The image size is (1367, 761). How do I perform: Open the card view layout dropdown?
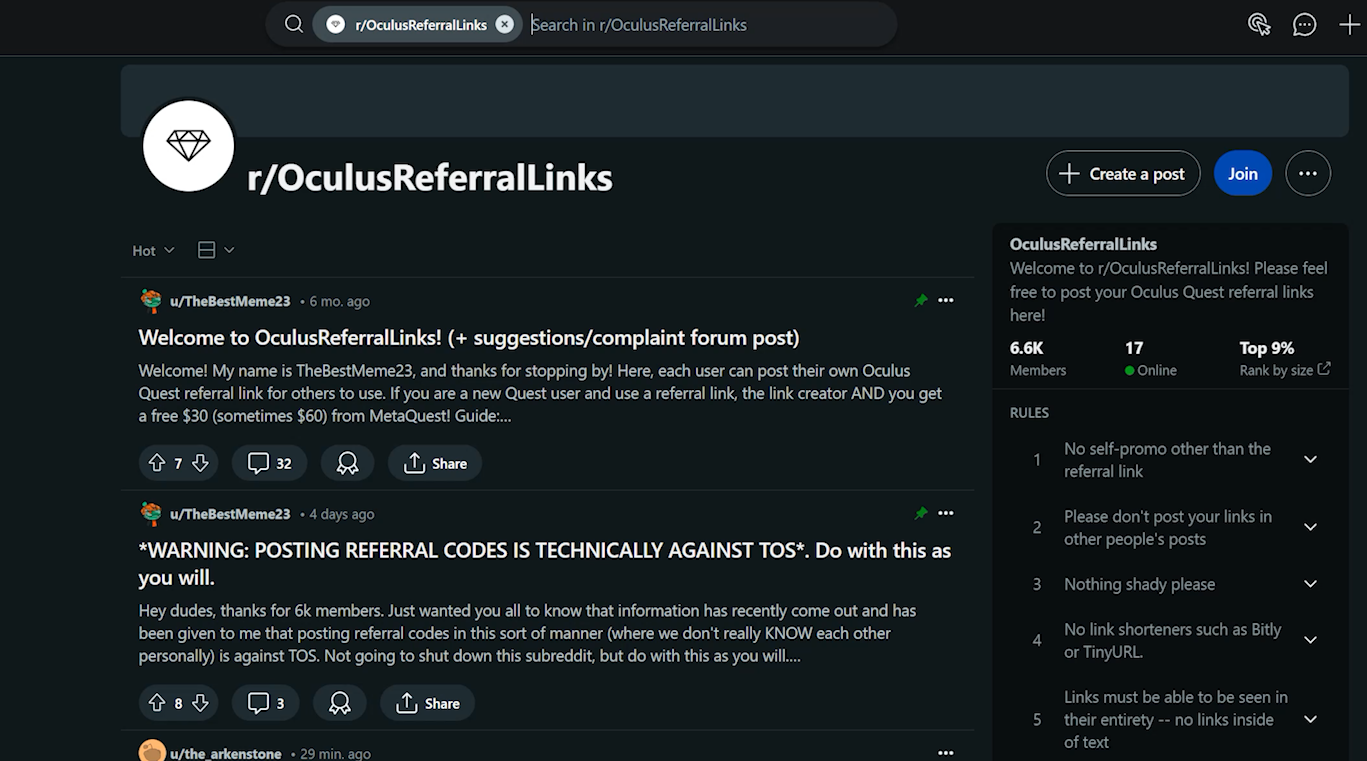(x=216, y=250)
